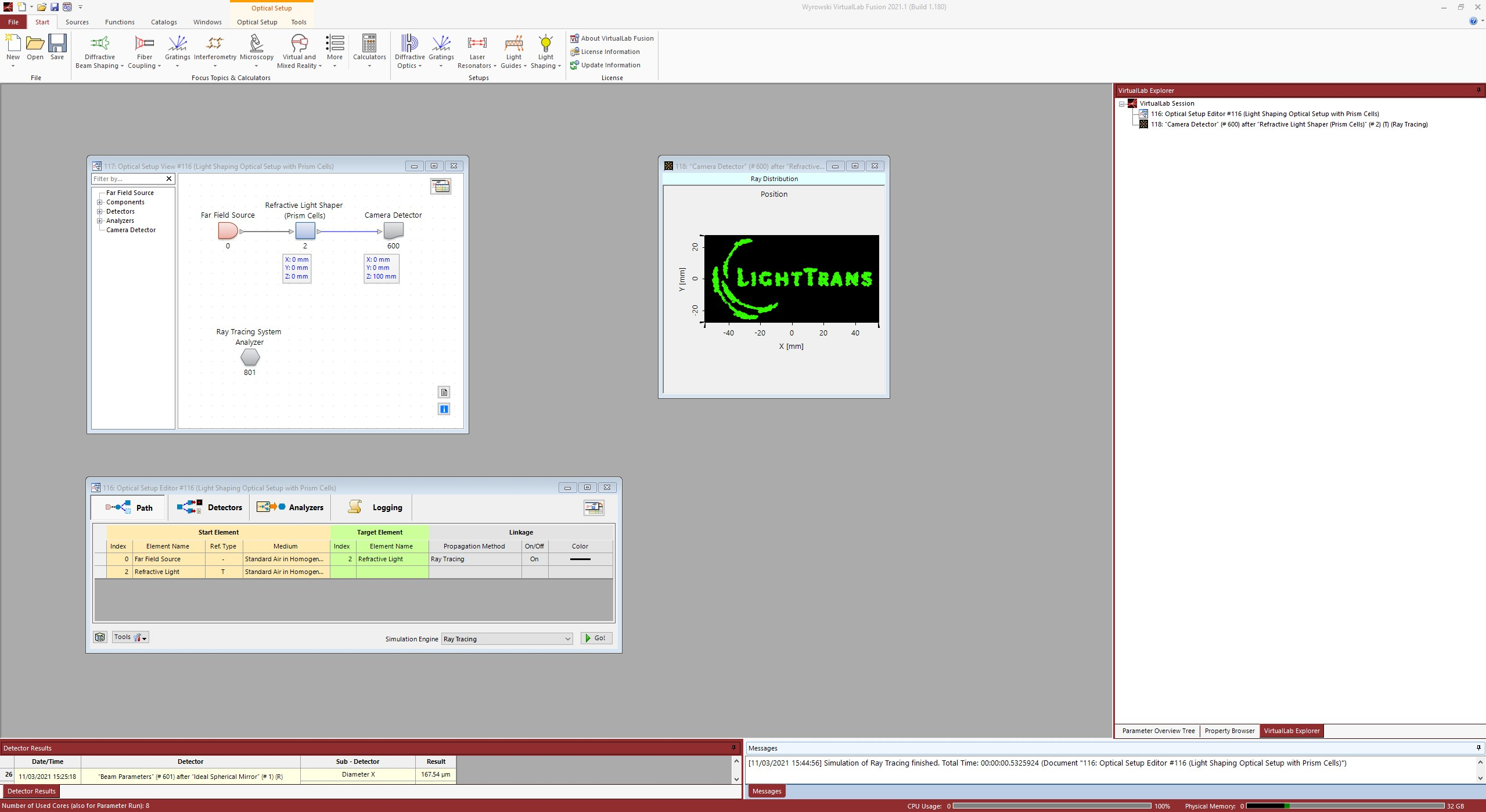The image size is (1486, 812).
Task: Expand the Components tree node
Action: pos(100,203)
